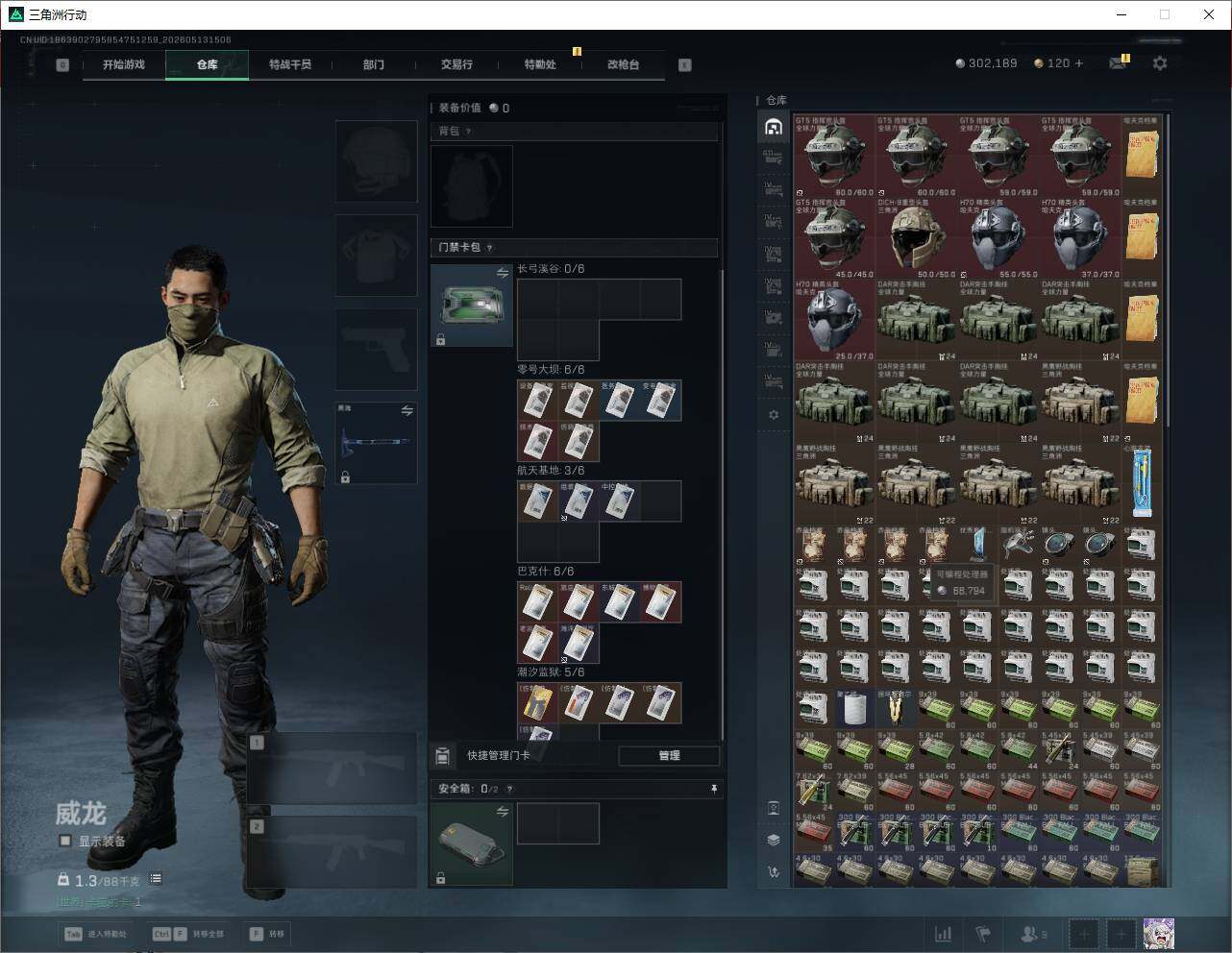Open the player avatar in bottom corner

pos(1159,934)
